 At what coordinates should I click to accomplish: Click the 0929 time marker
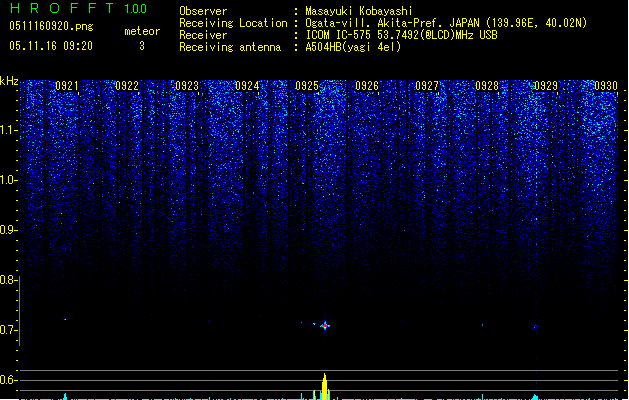[546, 86]
